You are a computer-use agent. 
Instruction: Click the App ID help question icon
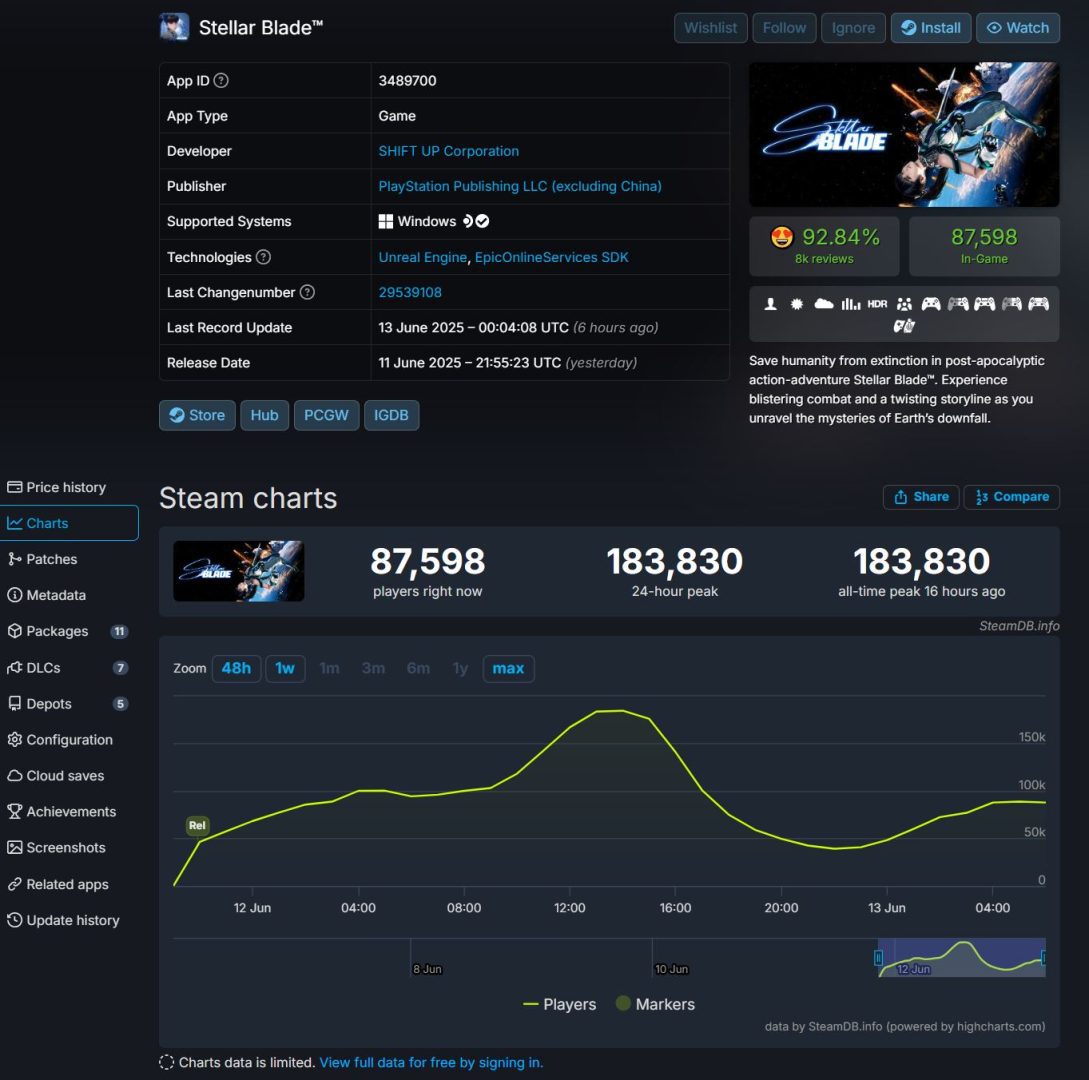(221, 81)
